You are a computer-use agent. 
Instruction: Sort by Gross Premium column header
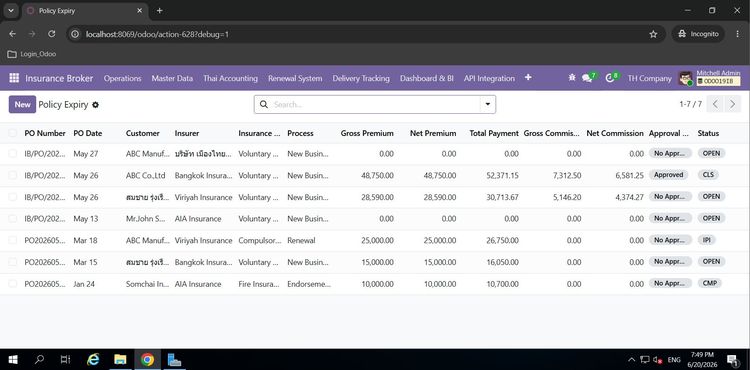pos(367,133)
